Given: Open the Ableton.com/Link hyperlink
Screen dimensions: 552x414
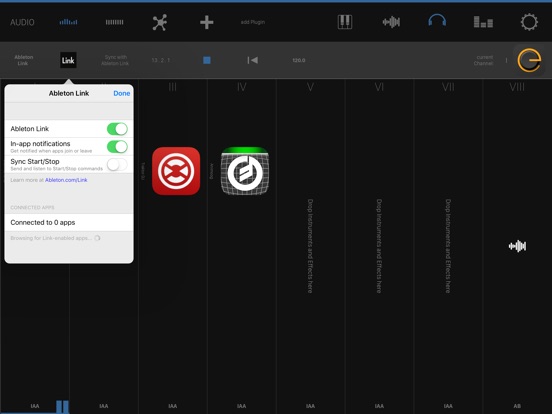Looking at the screenshot, I should coord(66,180).
